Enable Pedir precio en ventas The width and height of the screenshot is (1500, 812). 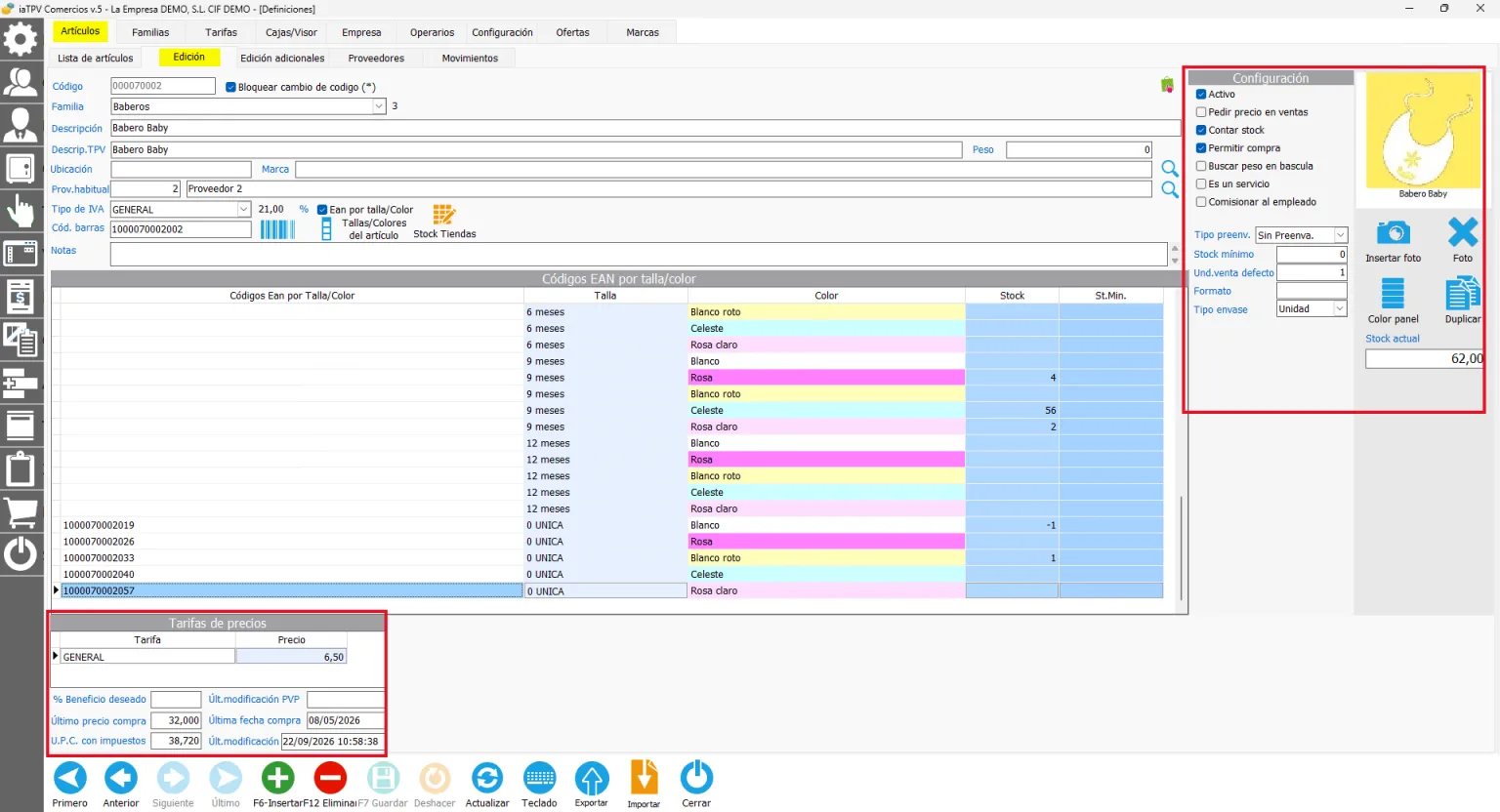[1201, 112]
